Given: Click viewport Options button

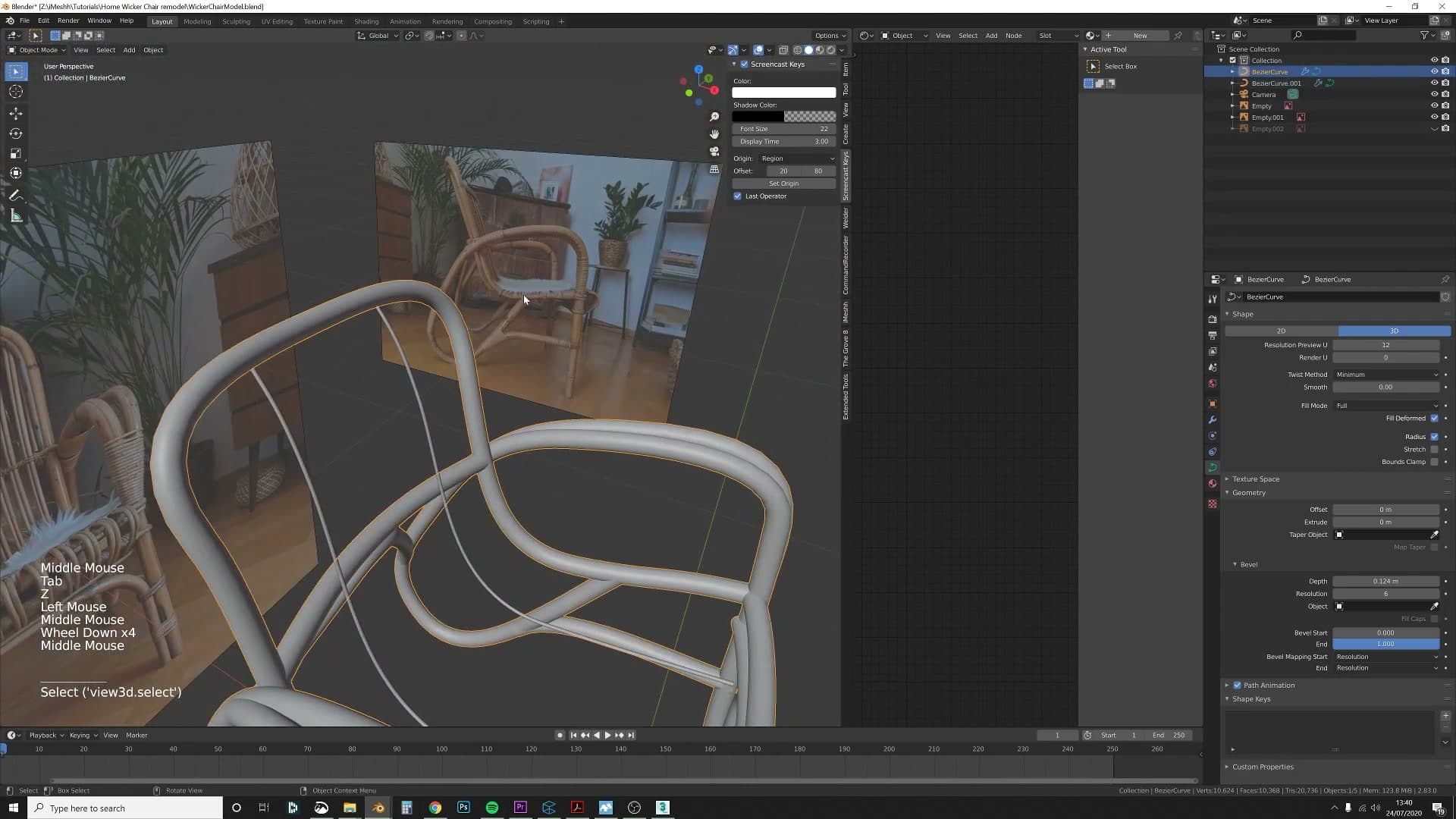Looking at the screenshot, I should coord(830,36).
